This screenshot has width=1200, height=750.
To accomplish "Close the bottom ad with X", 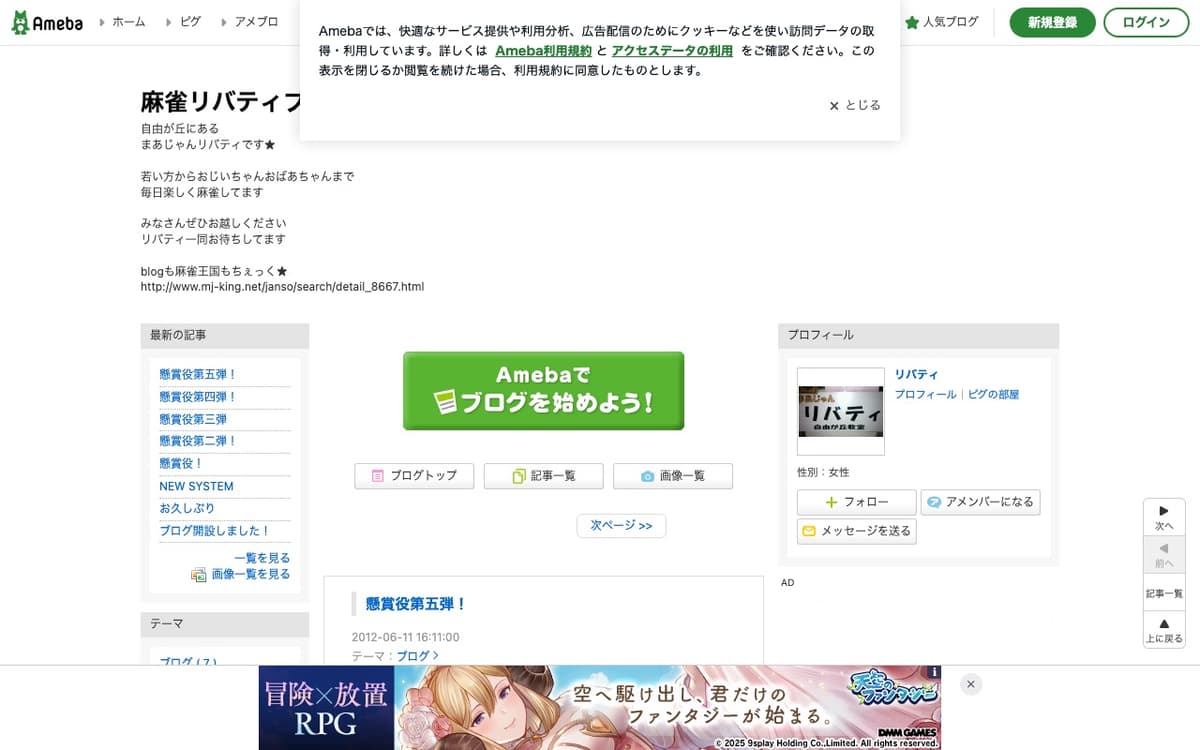I will click(x=970, y=684).
